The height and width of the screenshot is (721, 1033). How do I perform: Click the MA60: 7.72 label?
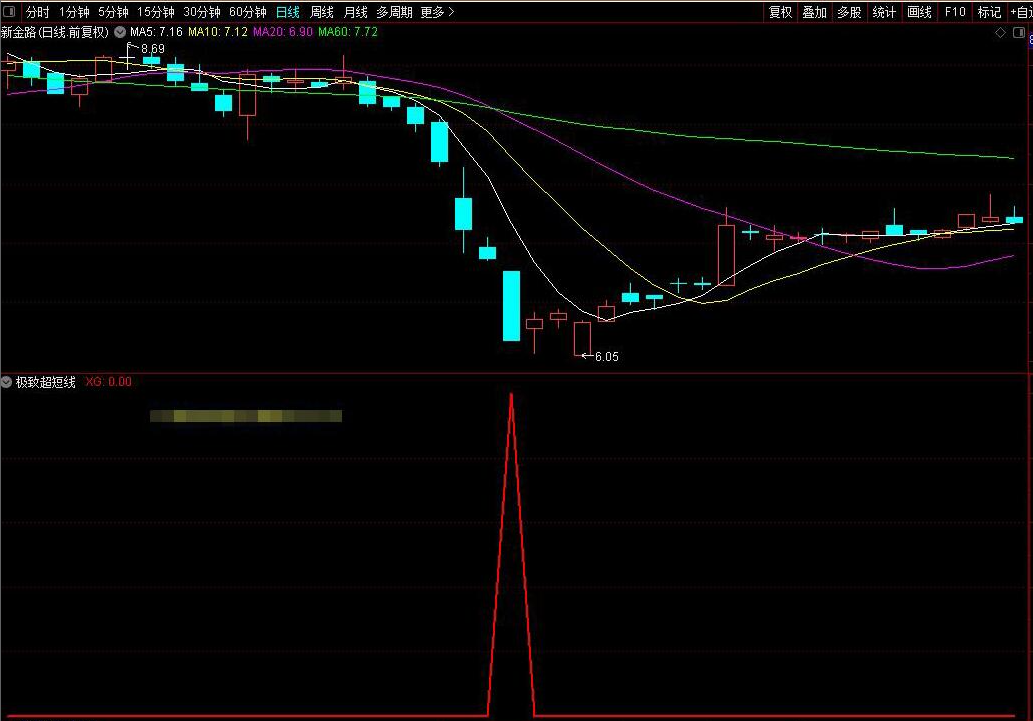point(348,32)
